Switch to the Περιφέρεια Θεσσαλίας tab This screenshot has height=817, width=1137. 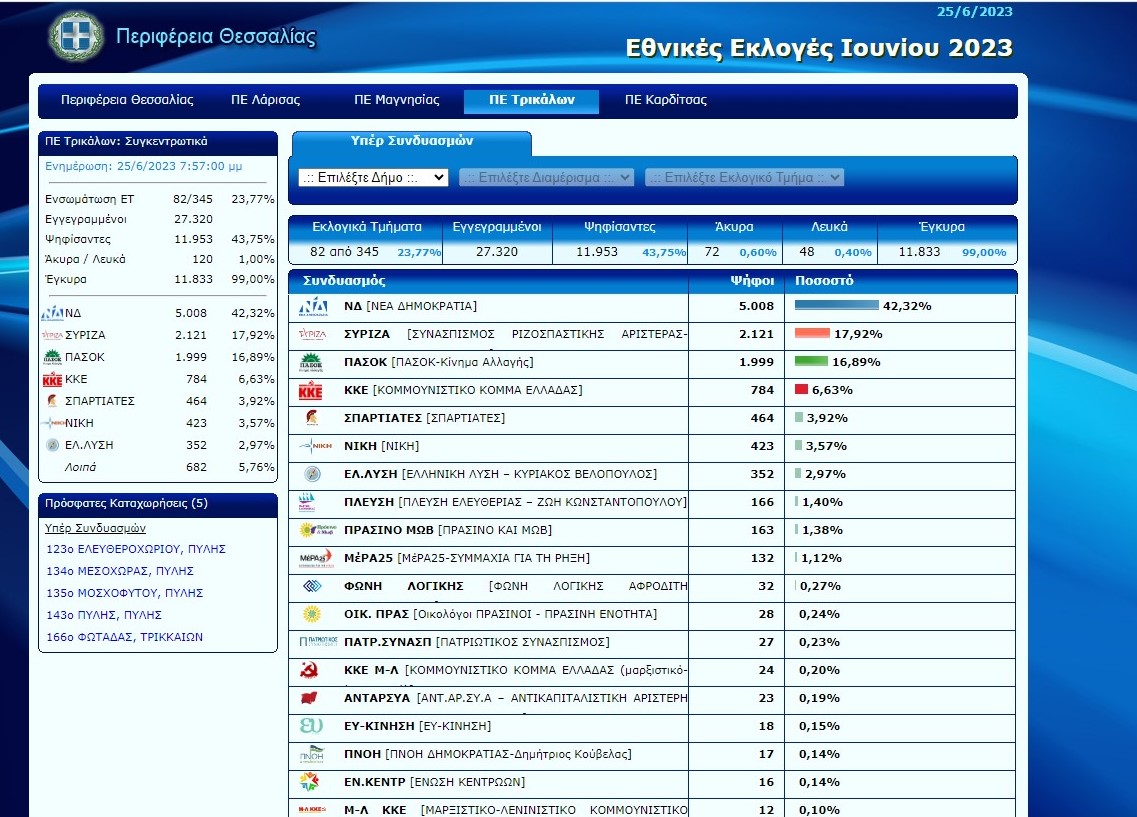[x=127, y=100]
